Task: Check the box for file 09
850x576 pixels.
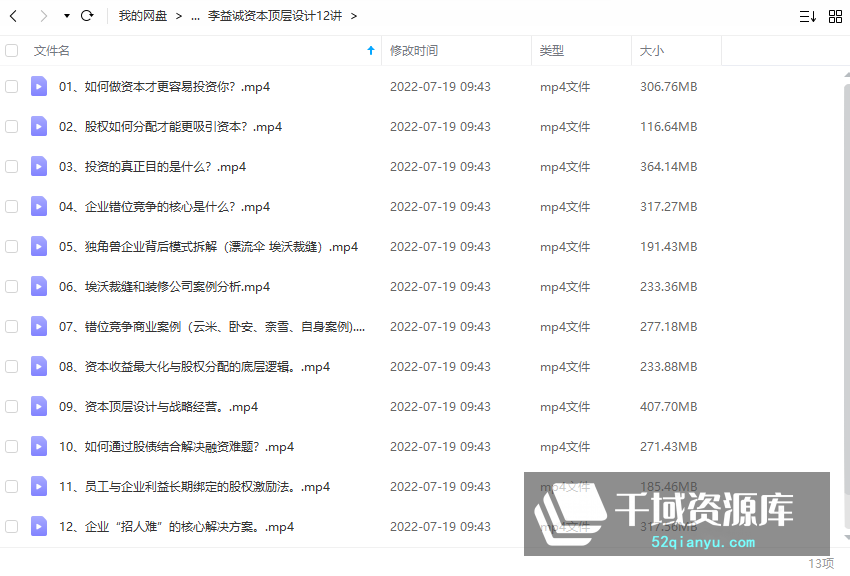Action: [11, 407]
